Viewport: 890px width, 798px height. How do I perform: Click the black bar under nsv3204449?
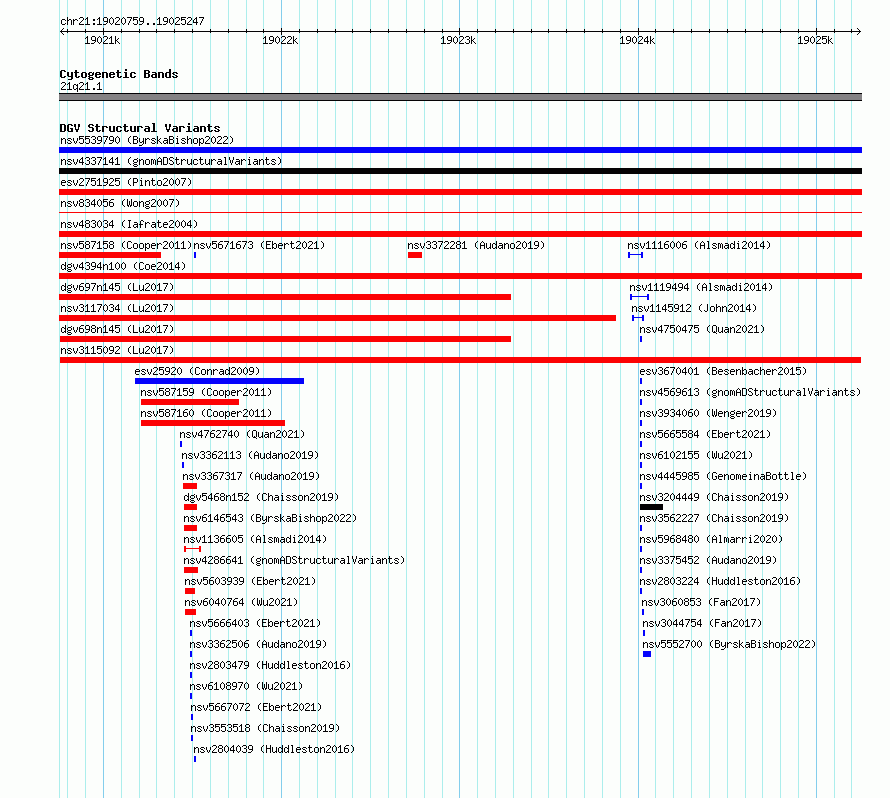tap(651, 507)
